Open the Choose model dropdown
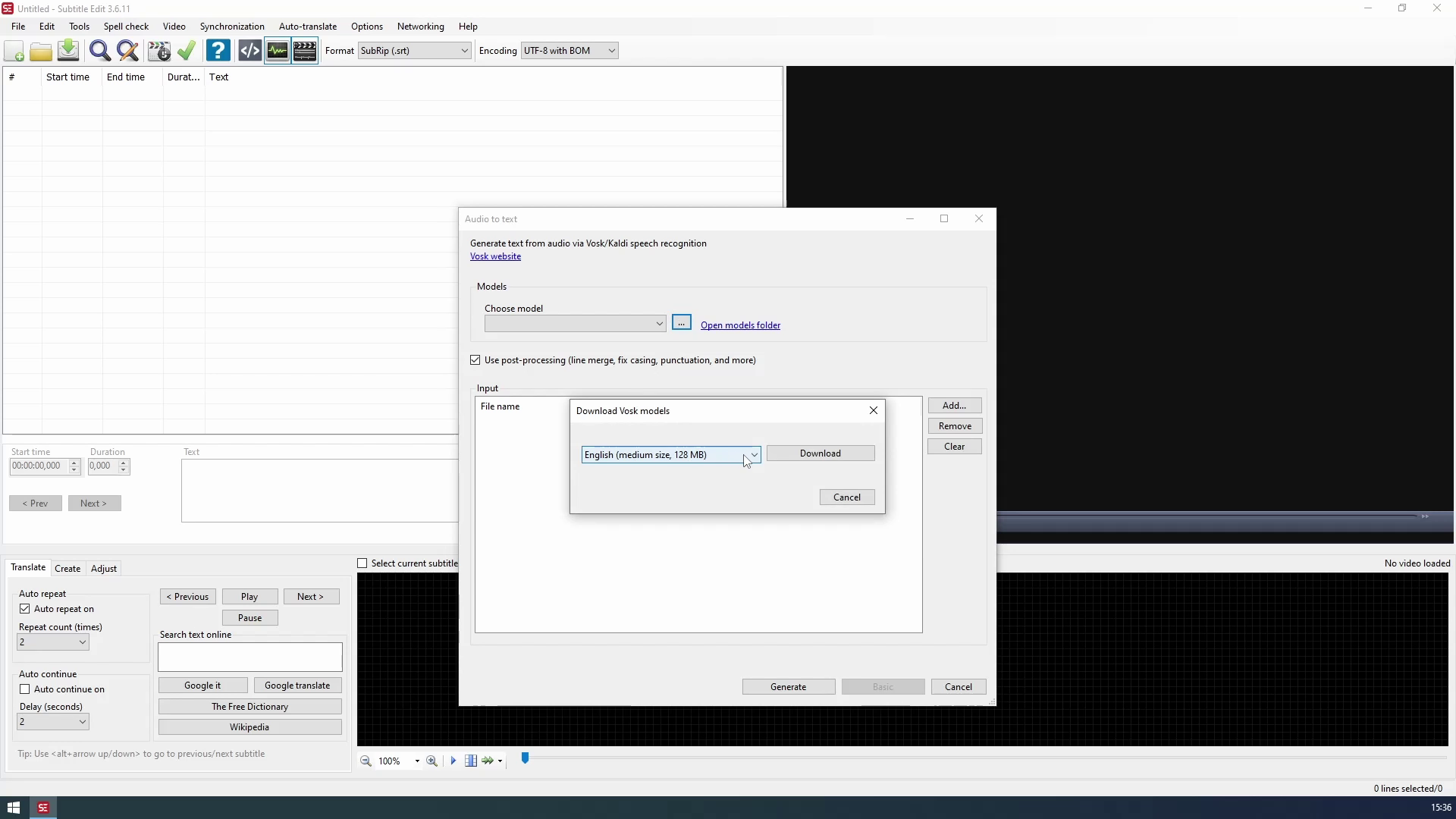This screenshot has height=819, width=1456. [x=658, y=324]
